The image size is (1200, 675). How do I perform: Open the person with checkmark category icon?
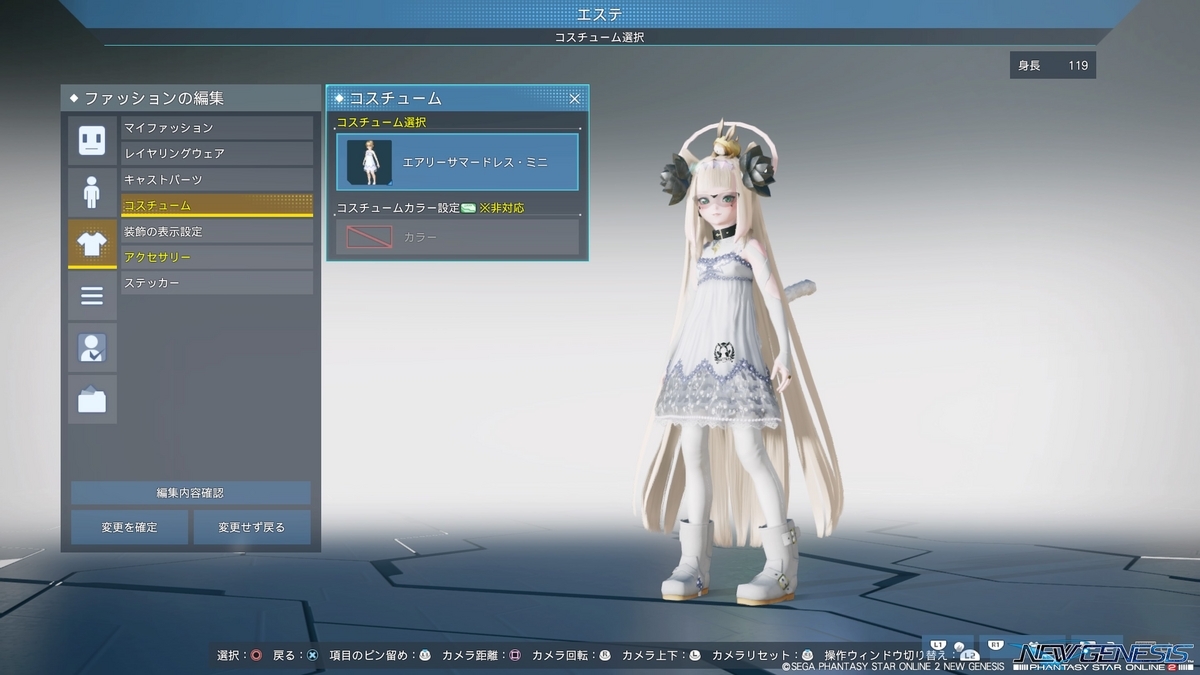tap(92, 348)
